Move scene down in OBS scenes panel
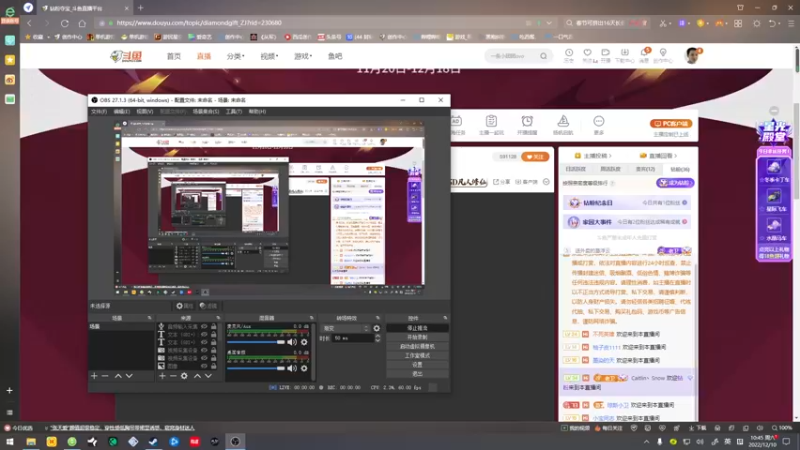Image resolution: width=800 pixels, height=450 pixels. pyautogui.click(x=129, y=376)
